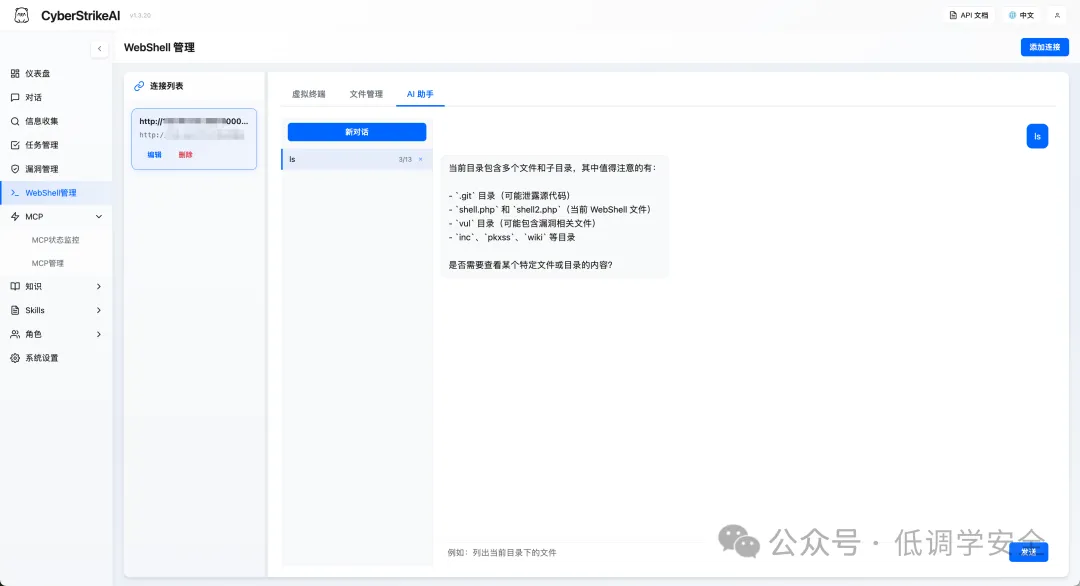Click the 连接列表 panel title
Viewport: 1080px width, 586px height.
pos(167,86)
